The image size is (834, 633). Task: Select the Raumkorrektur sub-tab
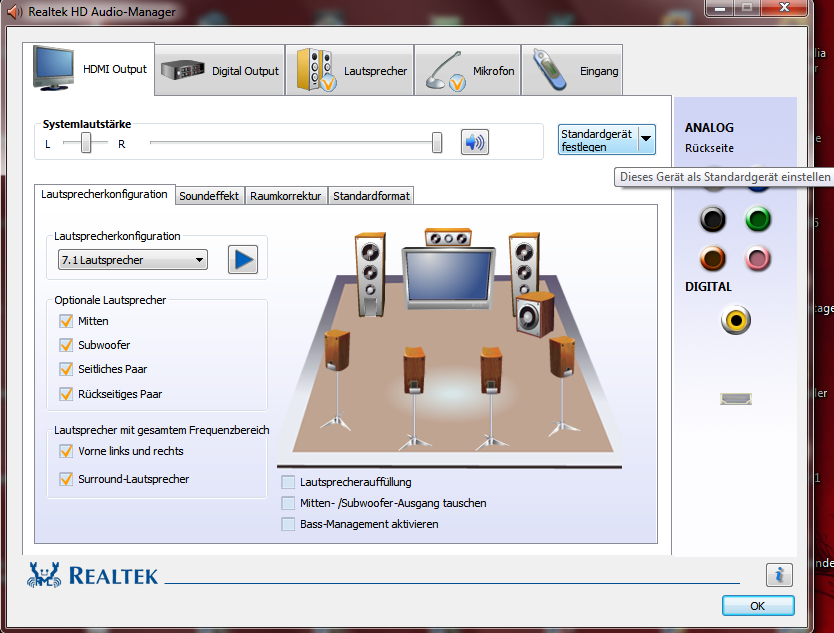(286, 196)
